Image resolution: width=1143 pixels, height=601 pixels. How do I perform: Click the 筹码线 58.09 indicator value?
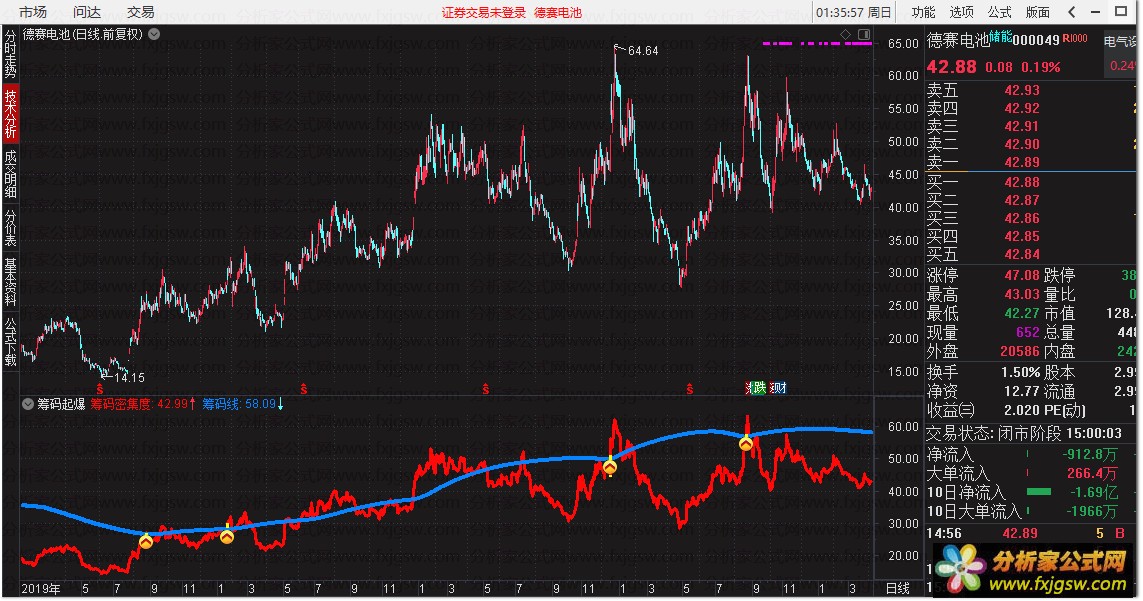coord(243,404)
